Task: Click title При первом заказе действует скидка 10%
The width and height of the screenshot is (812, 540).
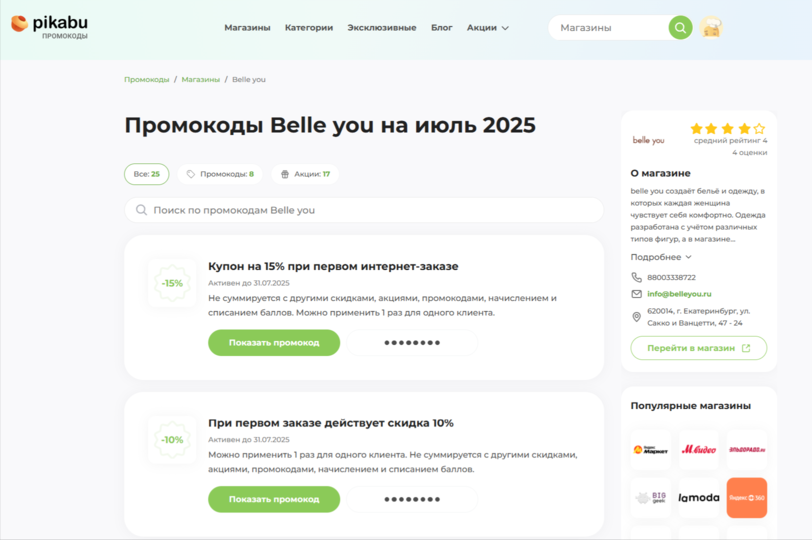Action: [330, 423]
